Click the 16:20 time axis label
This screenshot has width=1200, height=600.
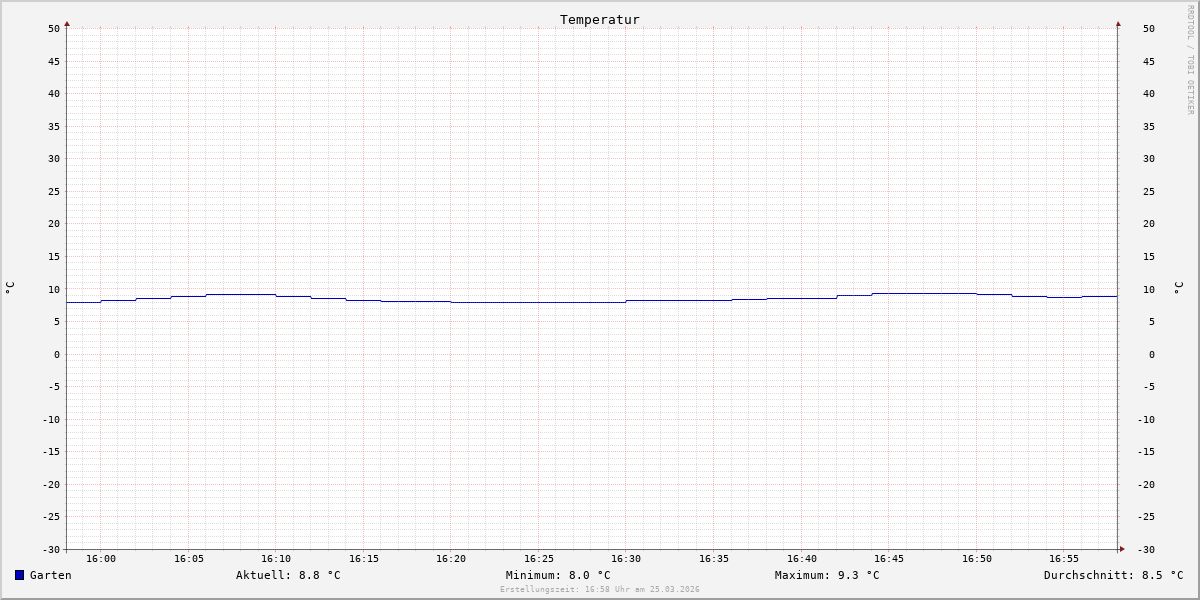tap(451, 558)
